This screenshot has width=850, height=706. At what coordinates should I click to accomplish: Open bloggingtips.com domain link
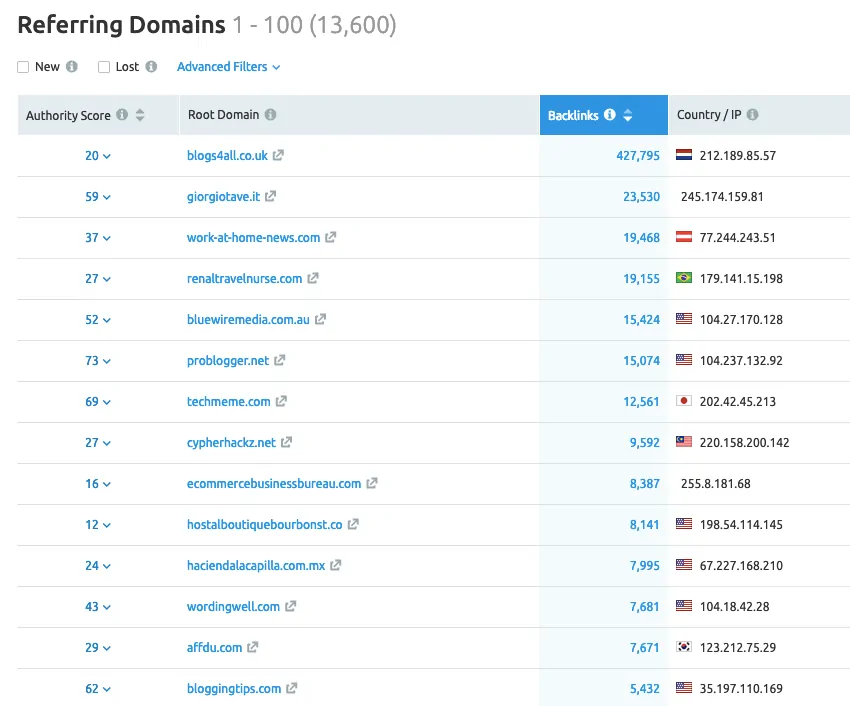click(234, 689)
